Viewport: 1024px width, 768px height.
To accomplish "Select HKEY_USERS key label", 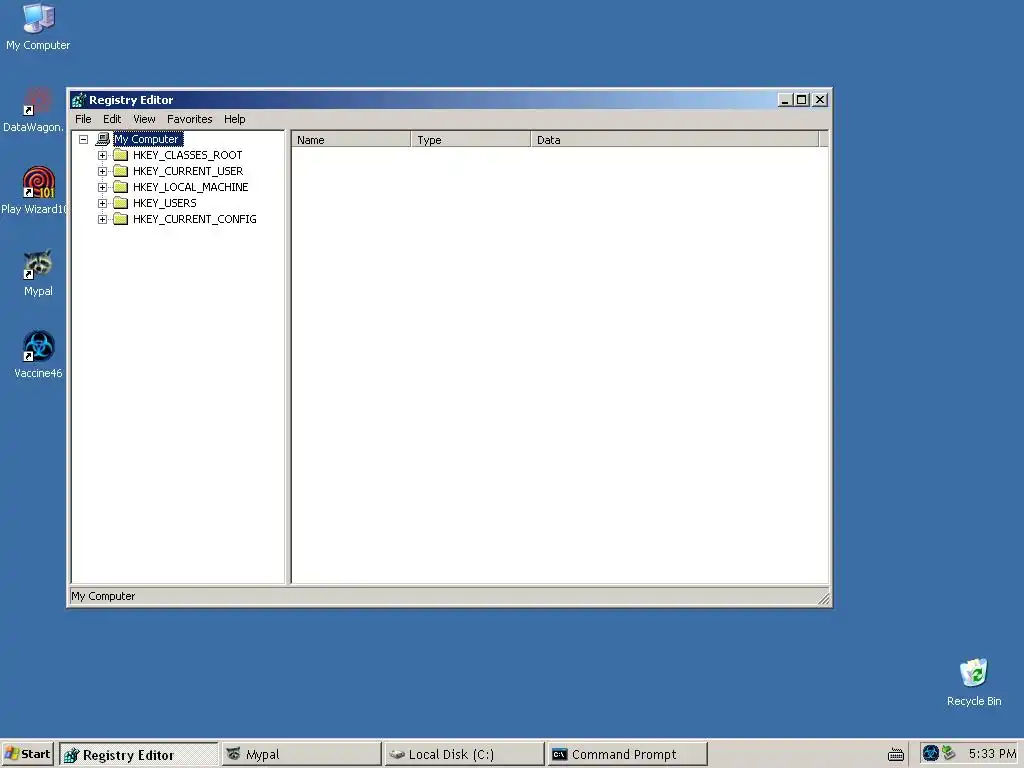I will pyautogui.click(x=165, y=203).
